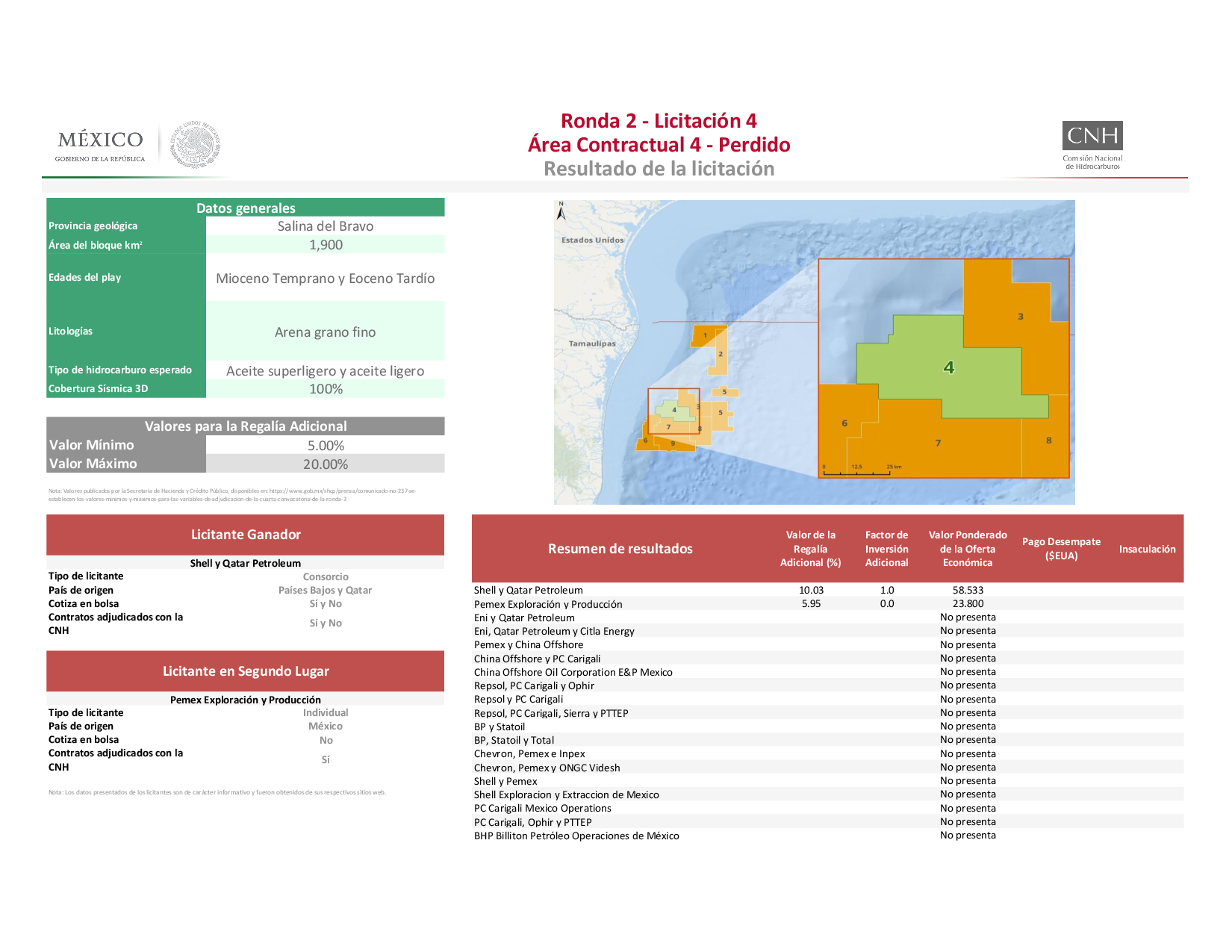Screen dimensions: 1232x952
Task: Click the royalty value '10.03'
Action: click(x=811, y=591)
